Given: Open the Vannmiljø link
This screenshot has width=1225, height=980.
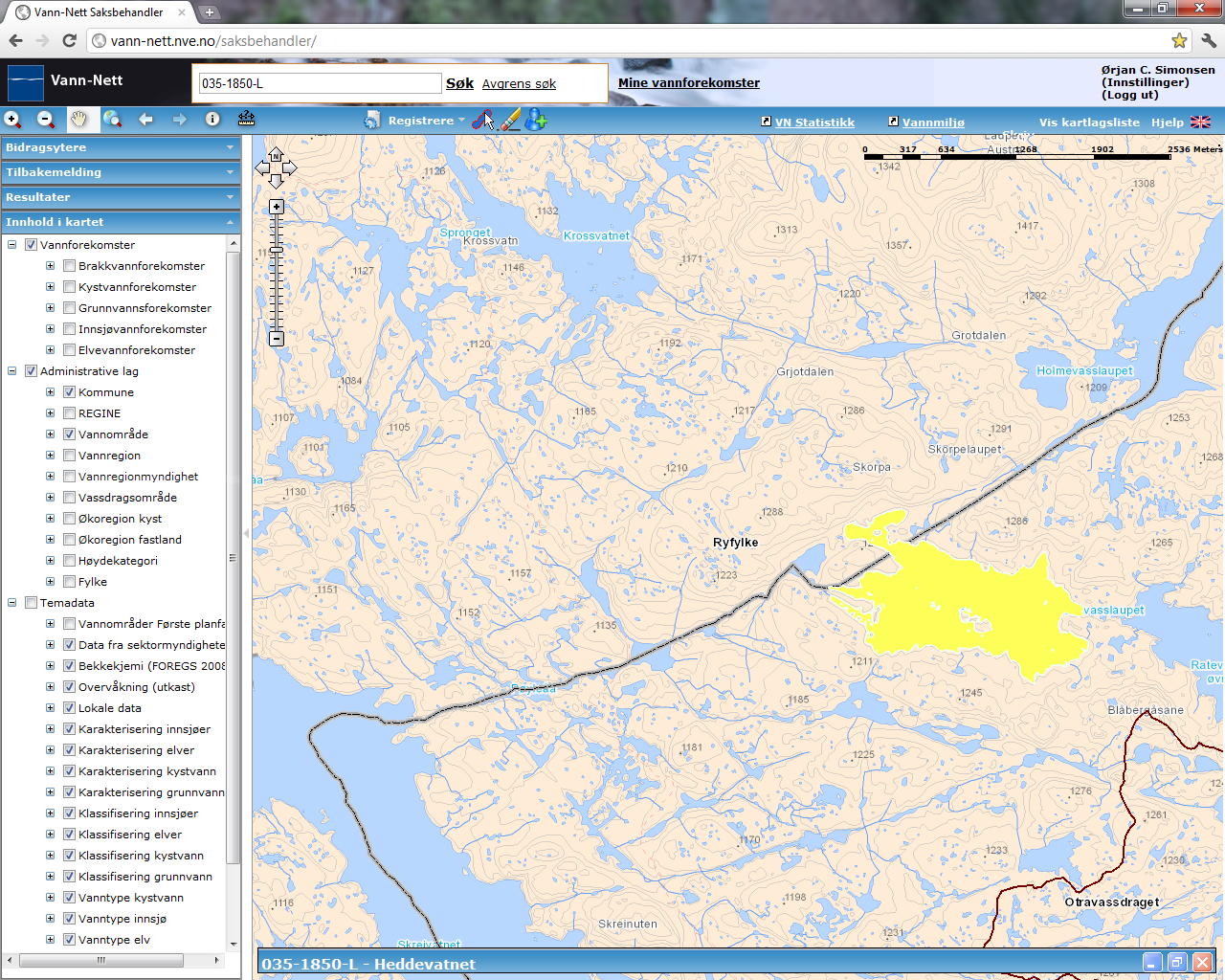Looking at the screenshot, I should pos(933,122).
